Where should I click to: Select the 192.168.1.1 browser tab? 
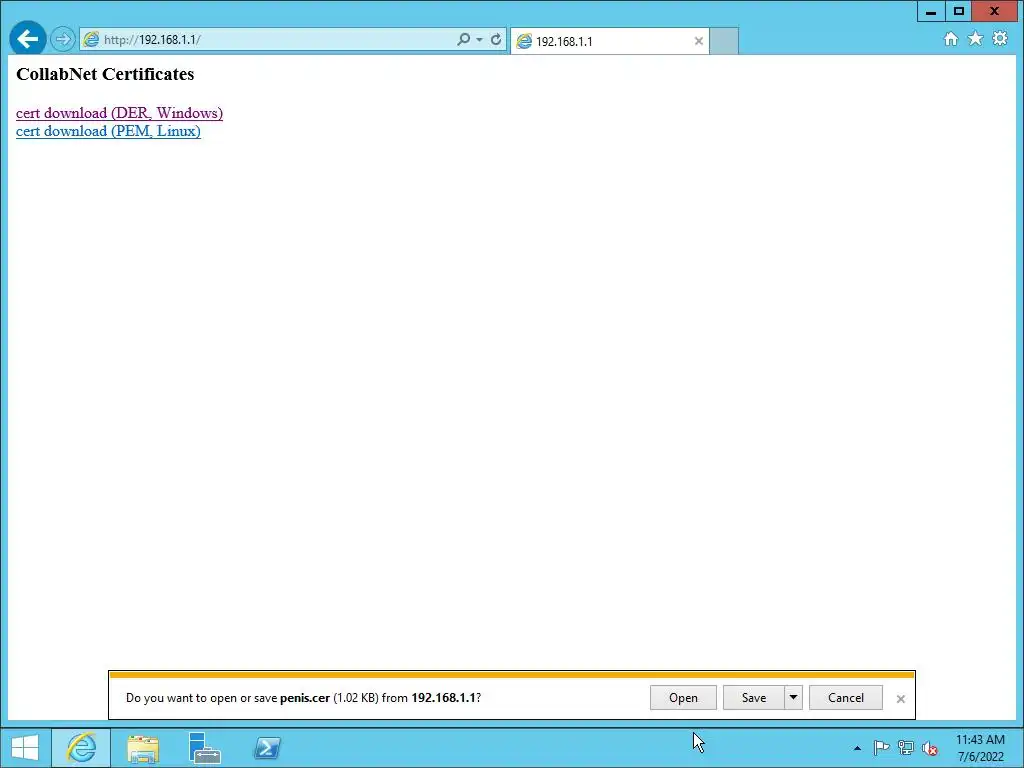click(609, 41)
